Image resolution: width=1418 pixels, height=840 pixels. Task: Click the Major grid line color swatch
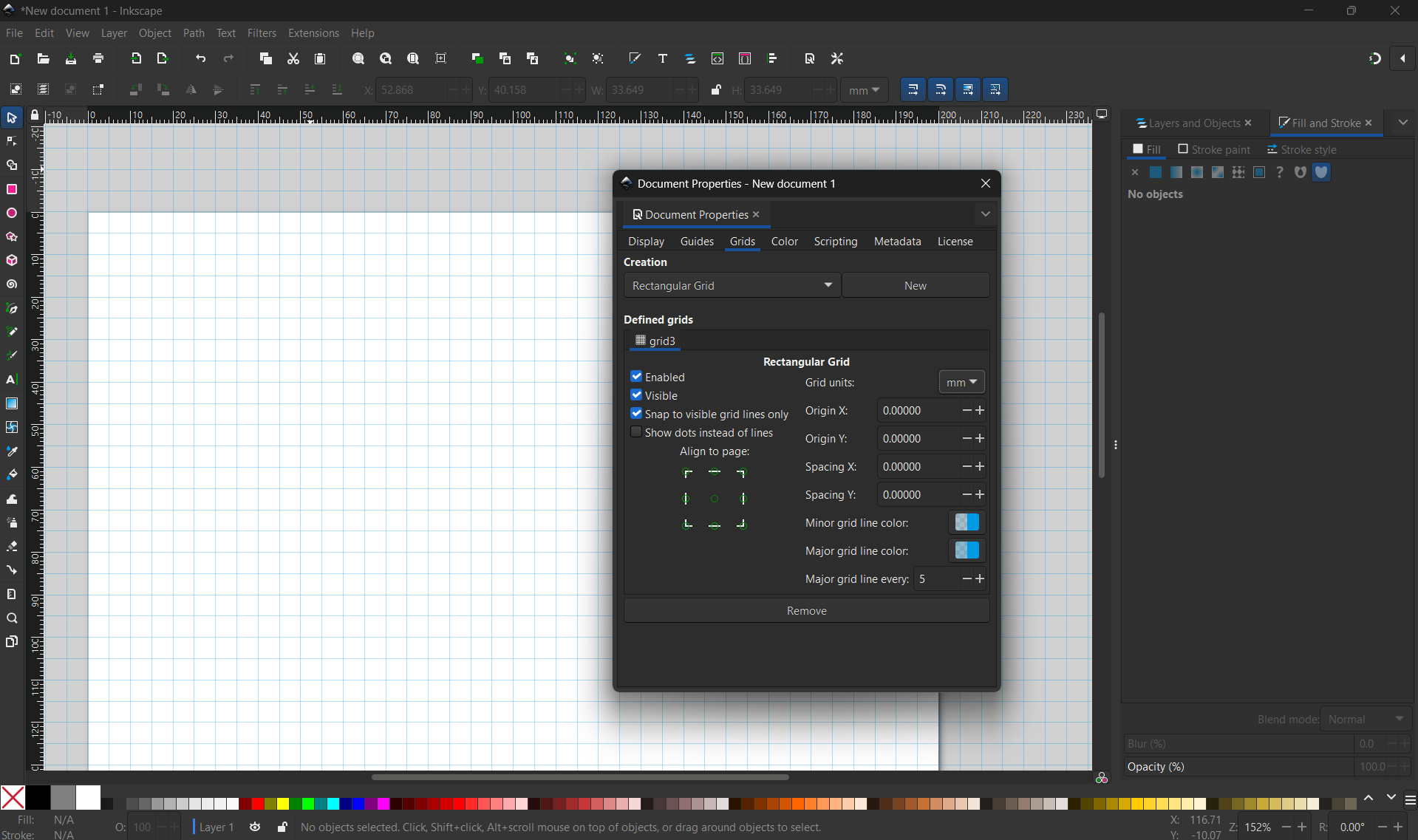(x=967, y=550)
